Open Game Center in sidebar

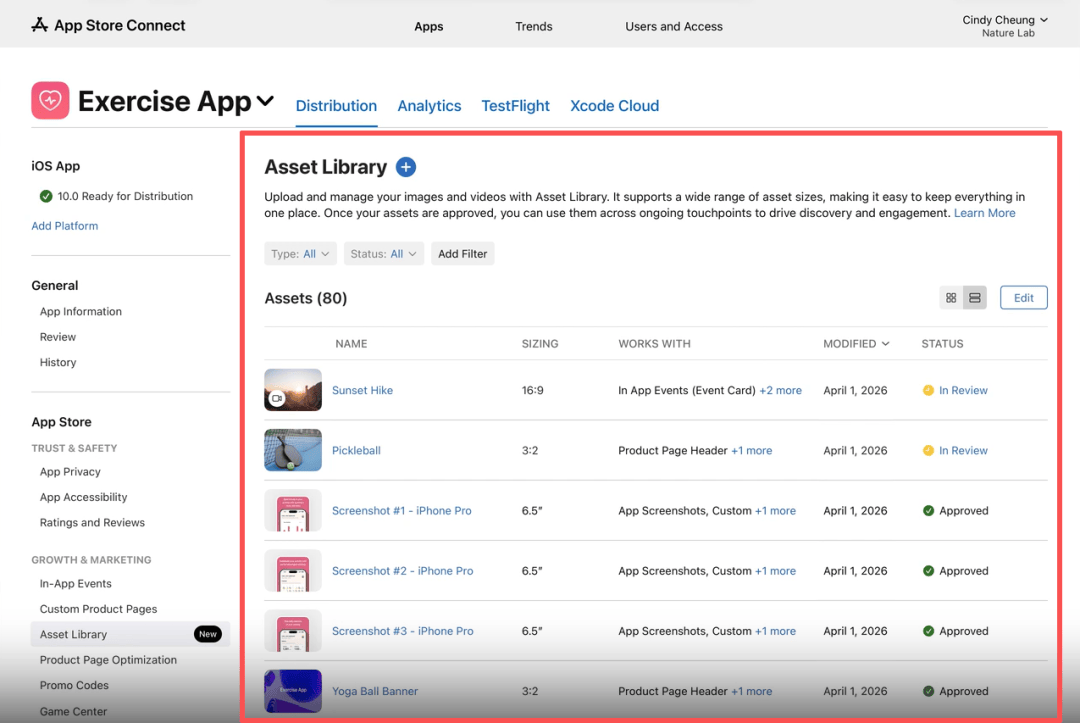73,711
